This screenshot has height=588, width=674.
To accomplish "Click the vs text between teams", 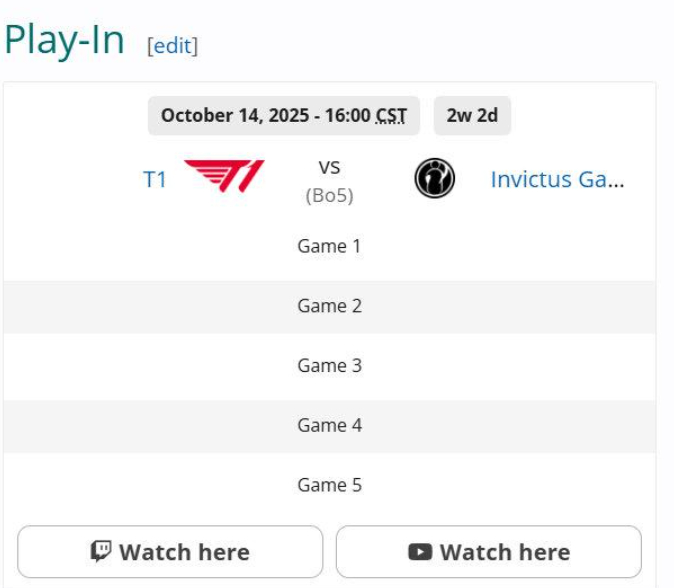I will [329, 167].
